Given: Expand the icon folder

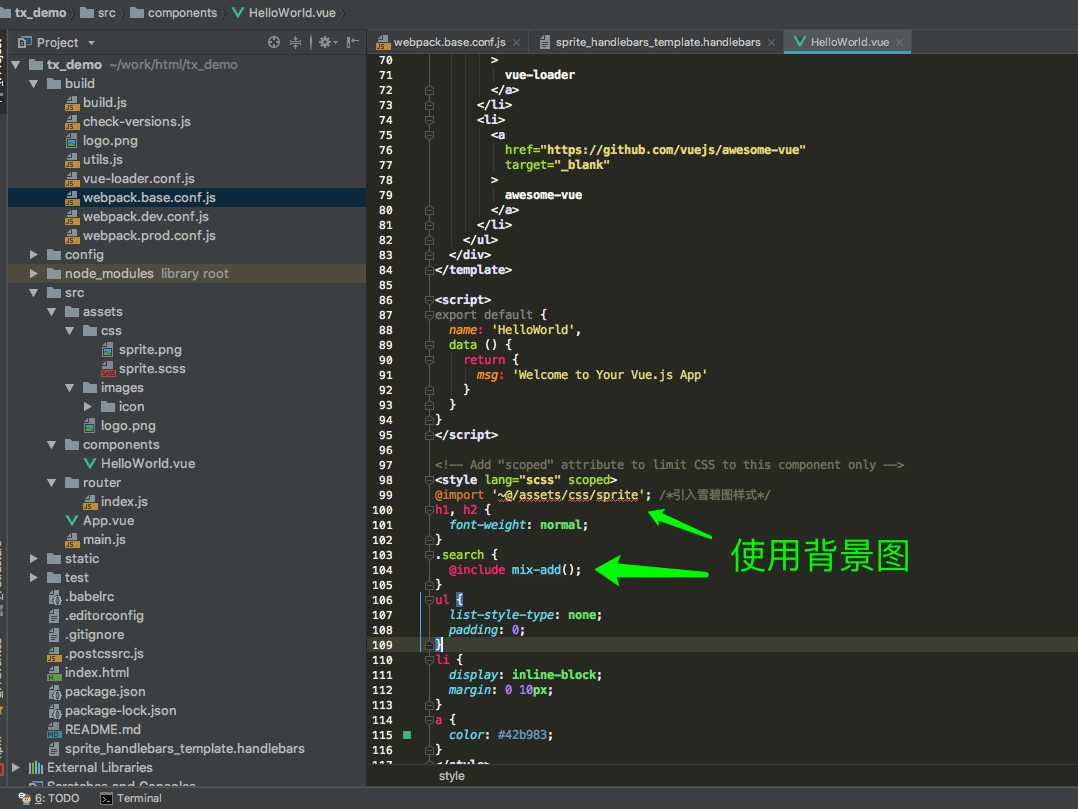Looking at the screenshot, I should tap(87, 407).
